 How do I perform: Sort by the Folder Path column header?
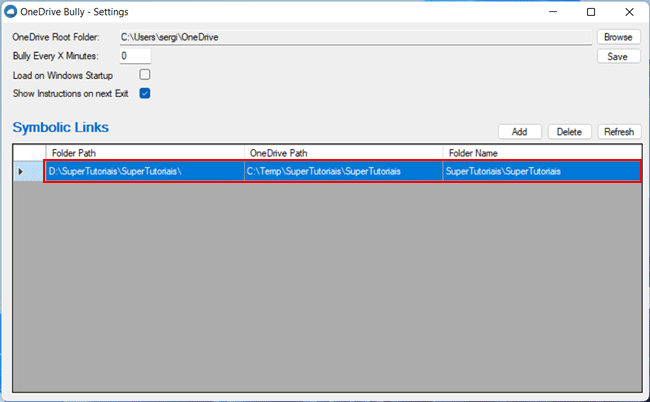[145, 152]
